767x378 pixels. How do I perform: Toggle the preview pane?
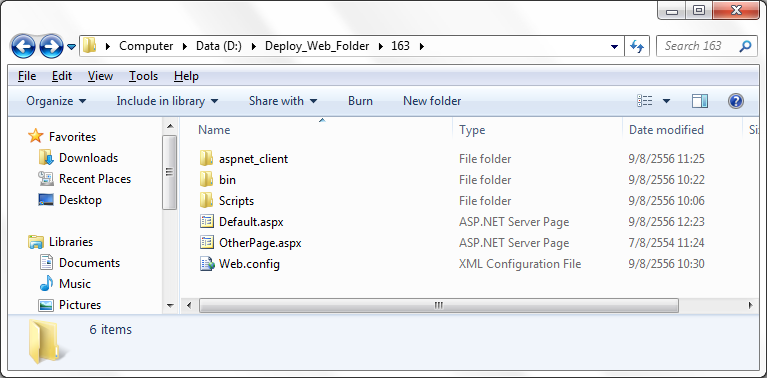(700, 101)
